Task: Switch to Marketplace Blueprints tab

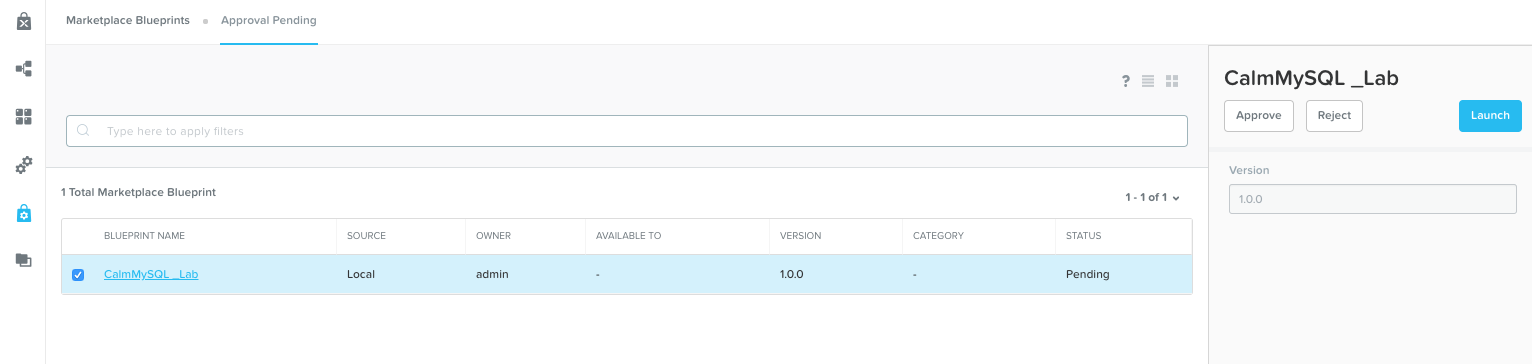Action: pos(128,20)
